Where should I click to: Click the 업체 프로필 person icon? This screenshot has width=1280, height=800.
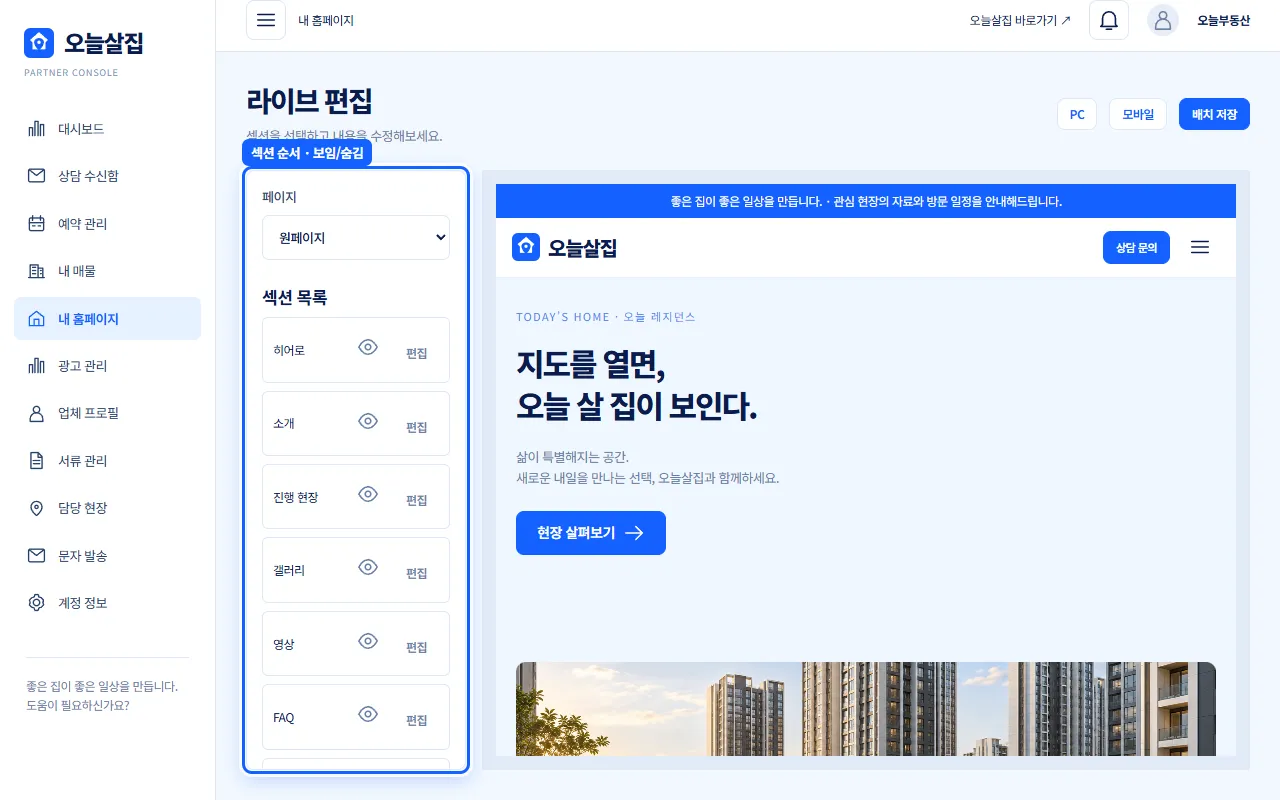(x=37, y=413)
